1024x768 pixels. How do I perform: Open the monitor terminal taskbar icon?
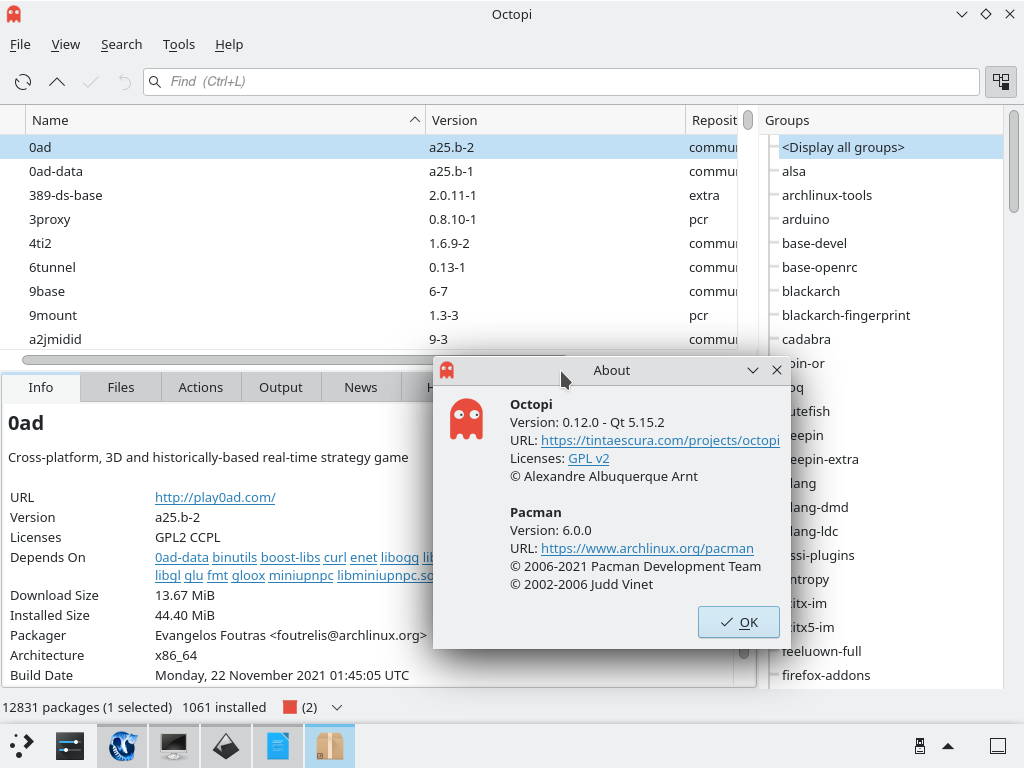point(174,746)
